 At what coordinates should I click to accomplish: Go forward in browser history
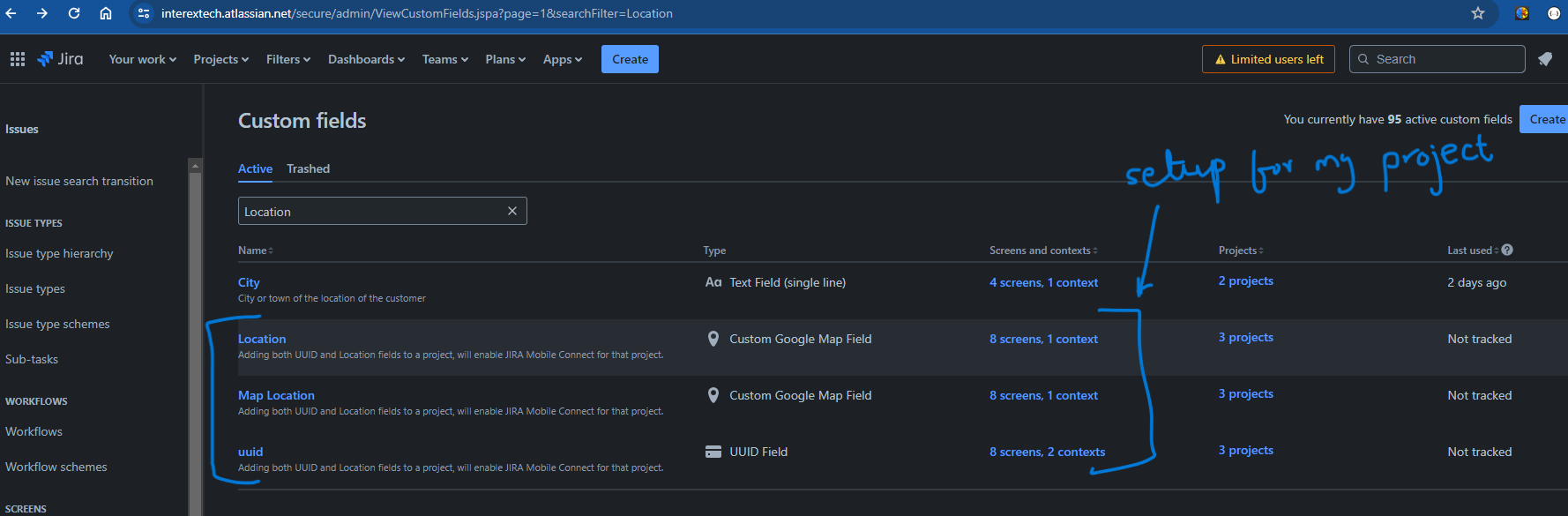tap(42, 13)
